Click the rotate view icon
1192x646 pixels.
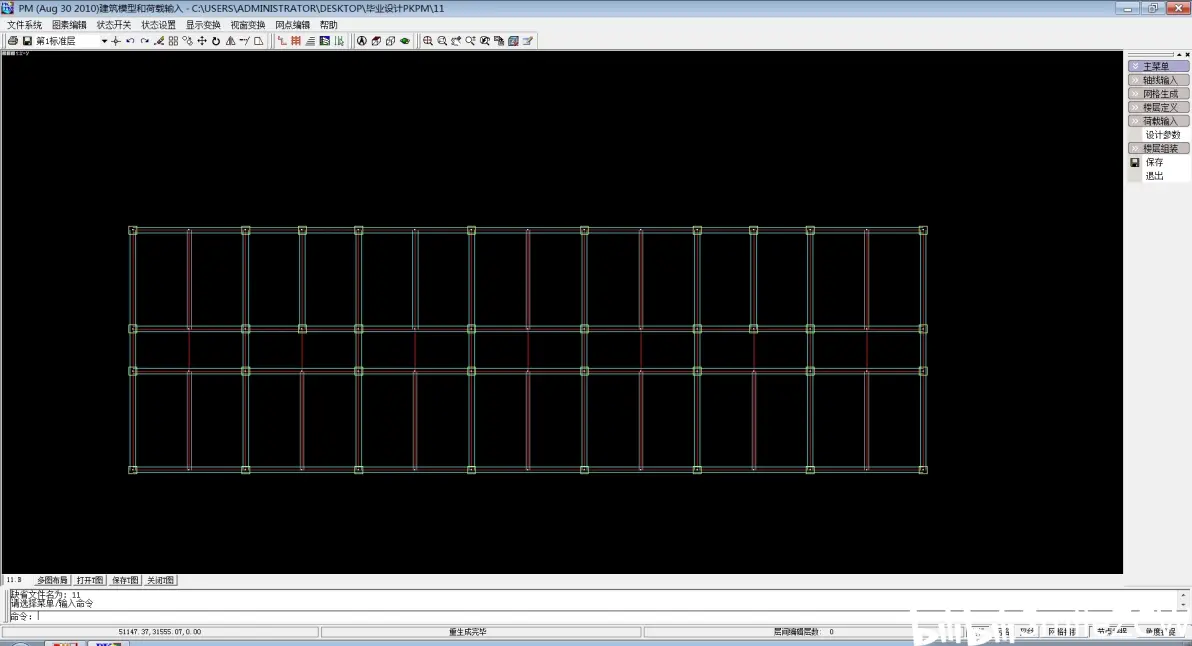click(x=216, y=41)
